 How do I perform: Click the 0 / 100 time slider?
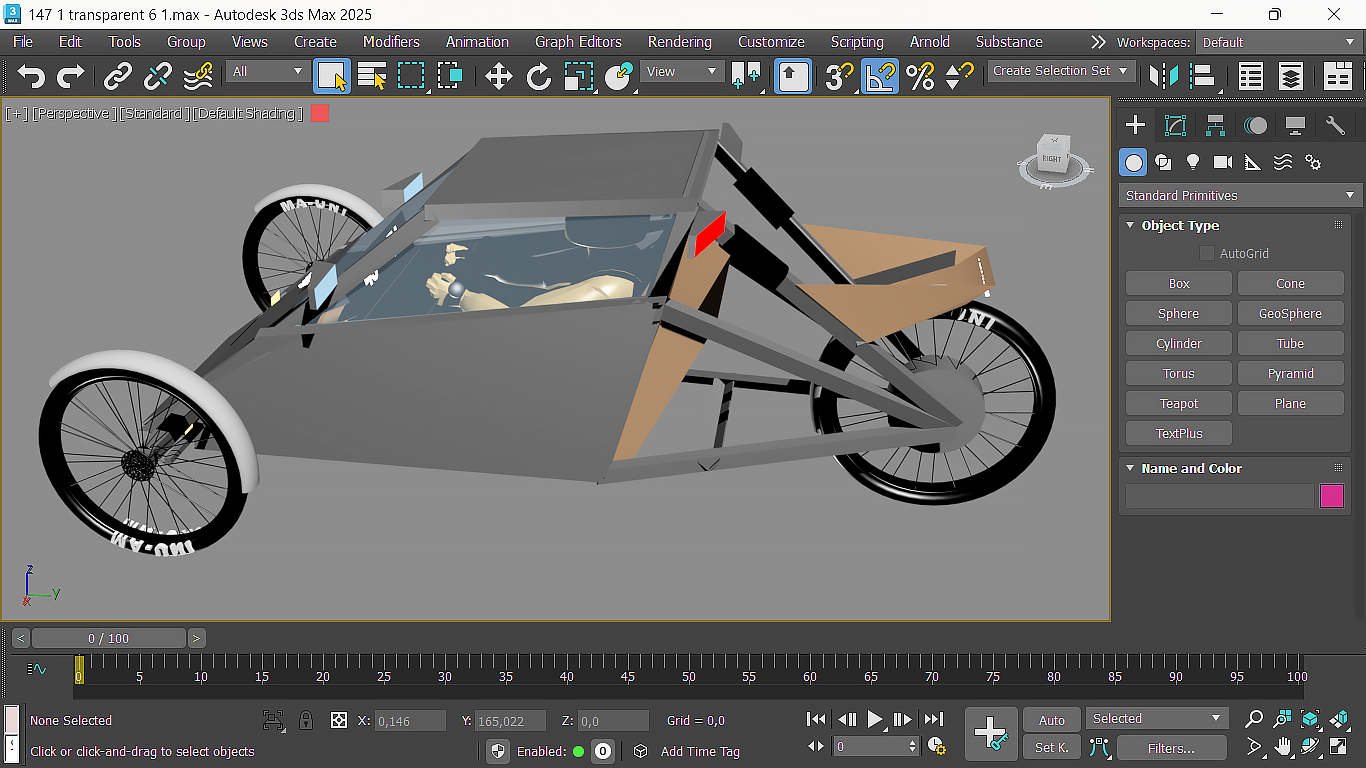coord(109,638)
